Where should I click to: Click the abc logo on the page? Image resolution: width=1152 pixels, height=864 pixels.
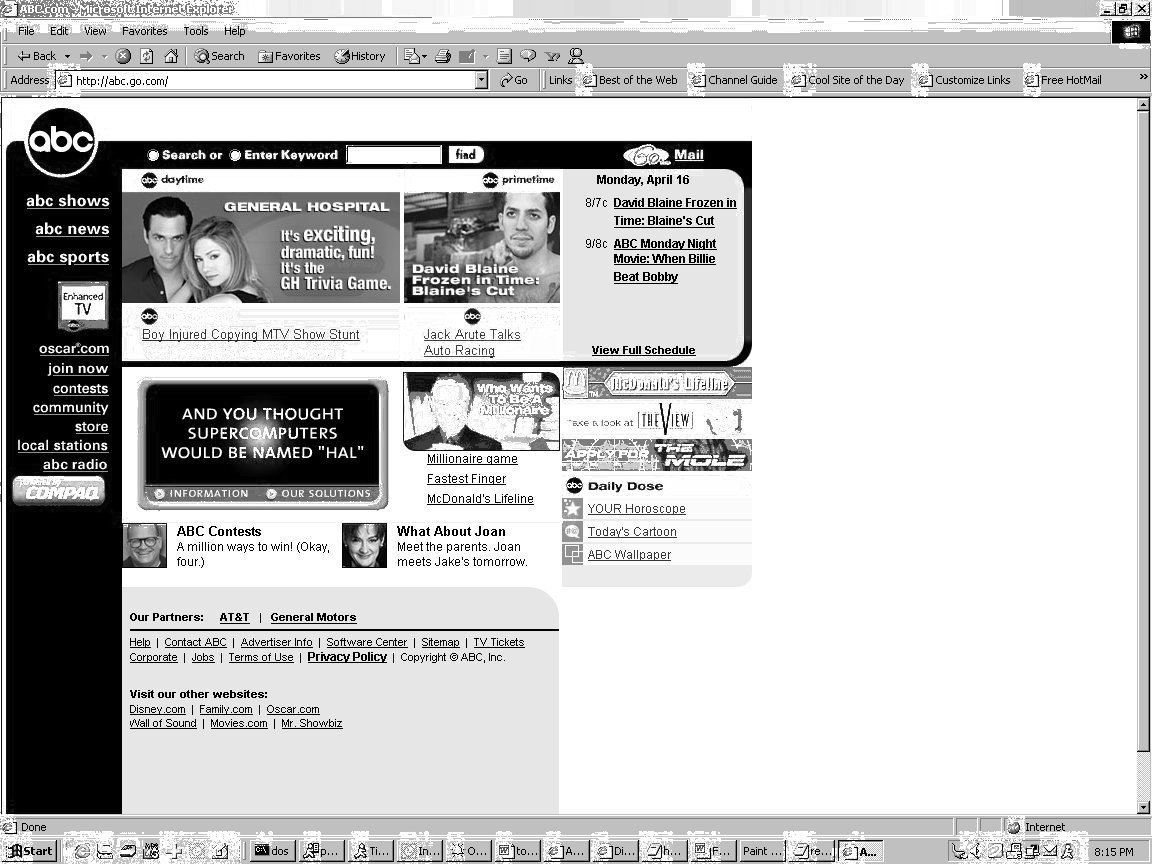pos(61,142)
